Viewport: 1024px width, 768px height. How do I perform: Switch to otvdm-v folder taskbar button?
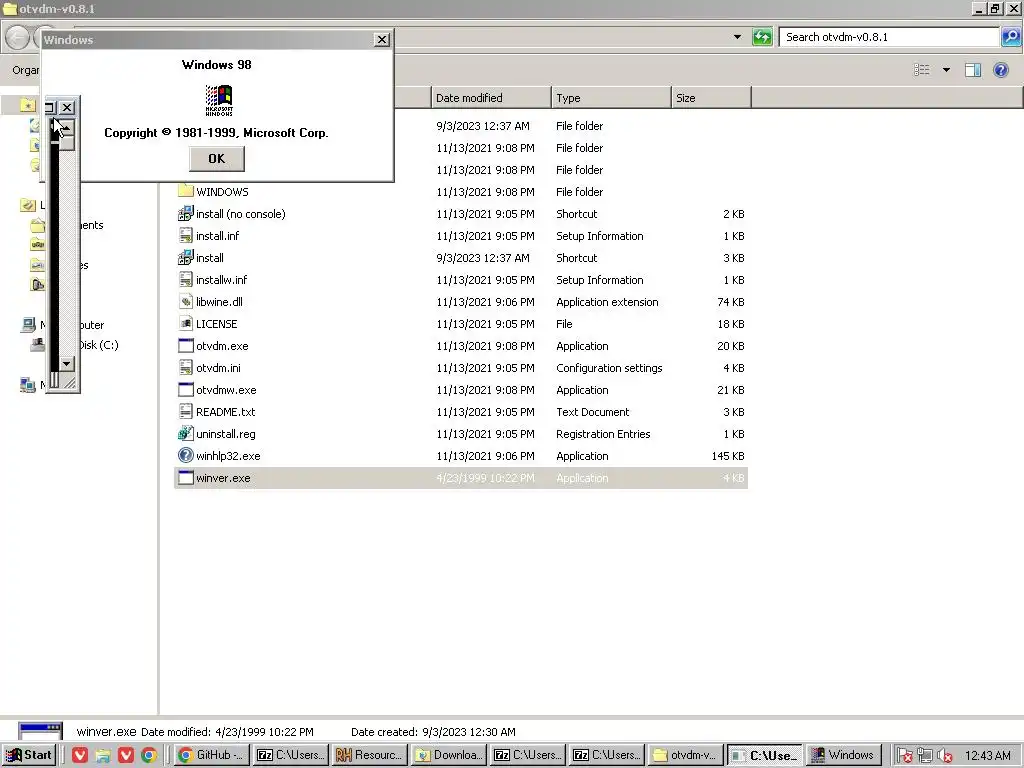tap(686, 755)
